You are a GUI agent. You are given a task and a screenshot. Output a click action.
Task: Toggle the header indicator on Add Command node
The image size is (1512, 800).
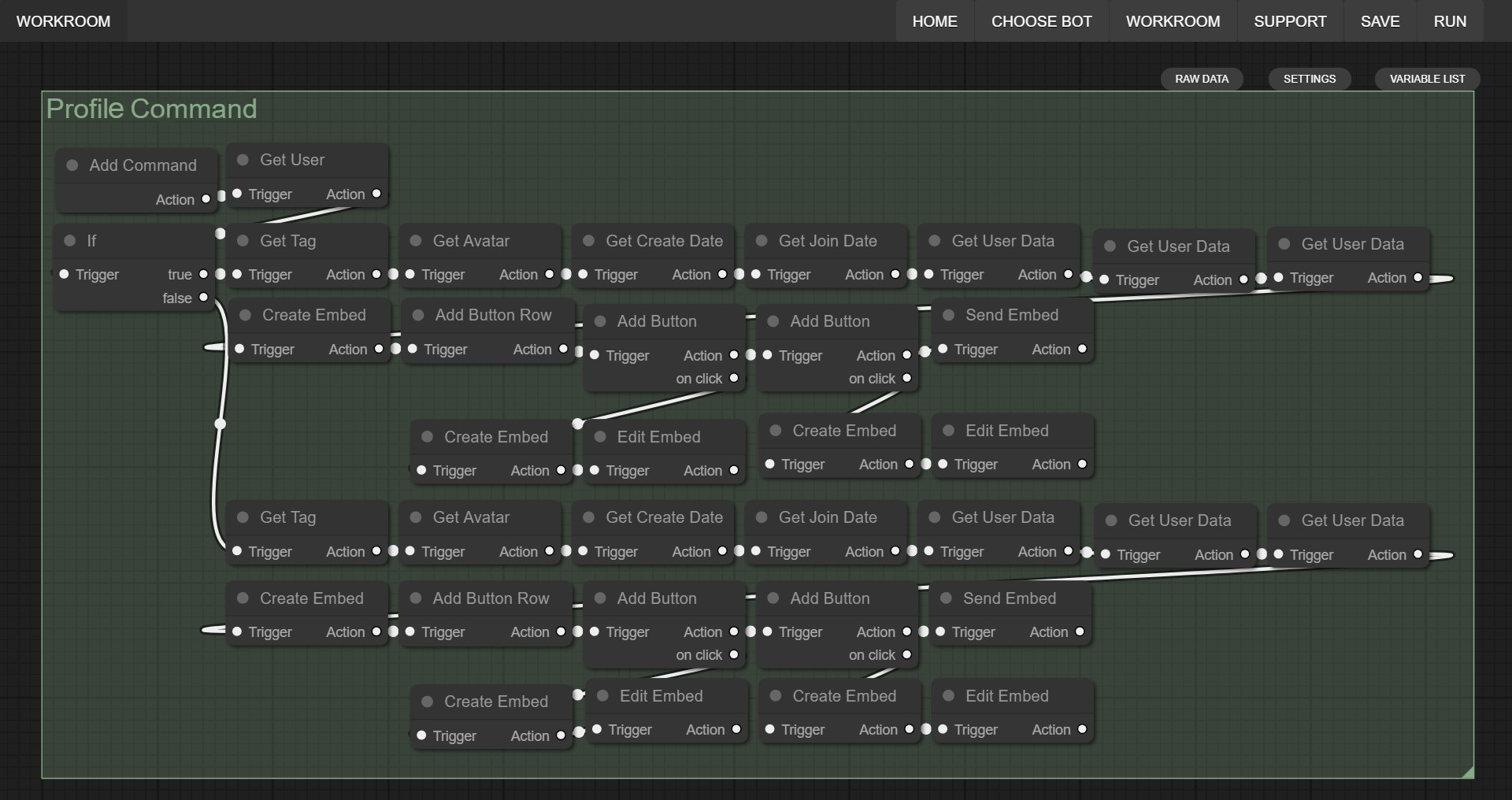click(x=72, y=165)
